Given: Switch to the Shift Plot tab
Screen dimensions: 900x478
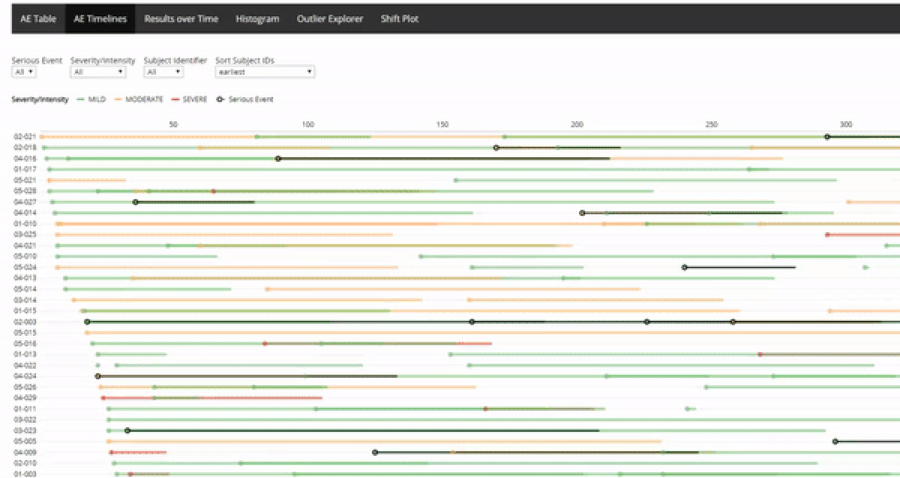Looking at the screenshot, I should 399,19.
